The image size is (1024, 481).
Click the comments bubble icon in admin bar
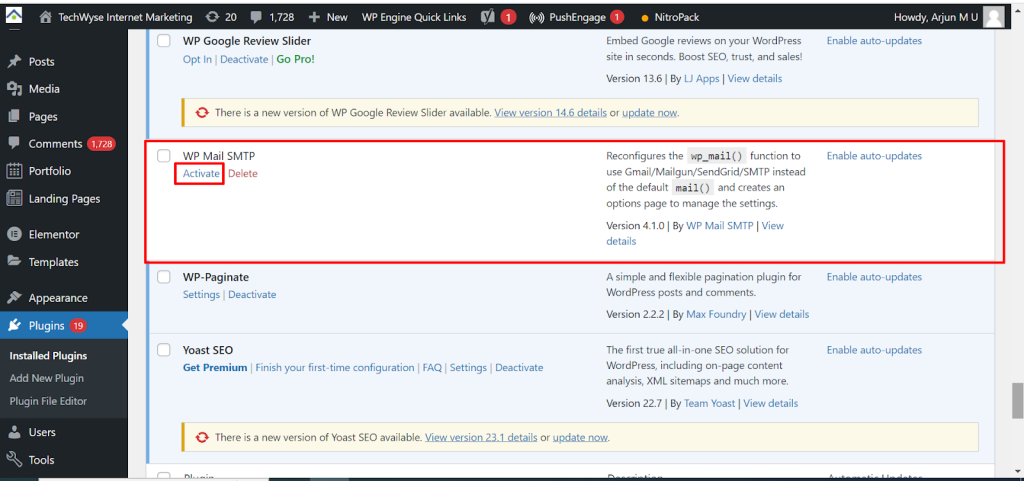click(x=257, y=17)
